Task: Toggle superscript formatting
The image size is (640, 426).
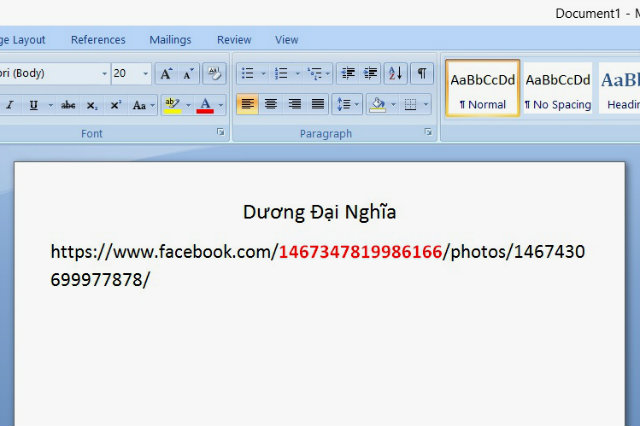Action: point(116,105)
